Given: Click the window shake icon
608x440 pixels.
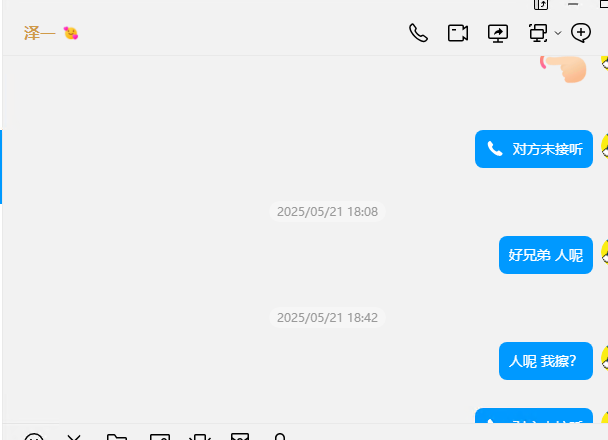Looking at the screenshot, I should click(200, 437).
